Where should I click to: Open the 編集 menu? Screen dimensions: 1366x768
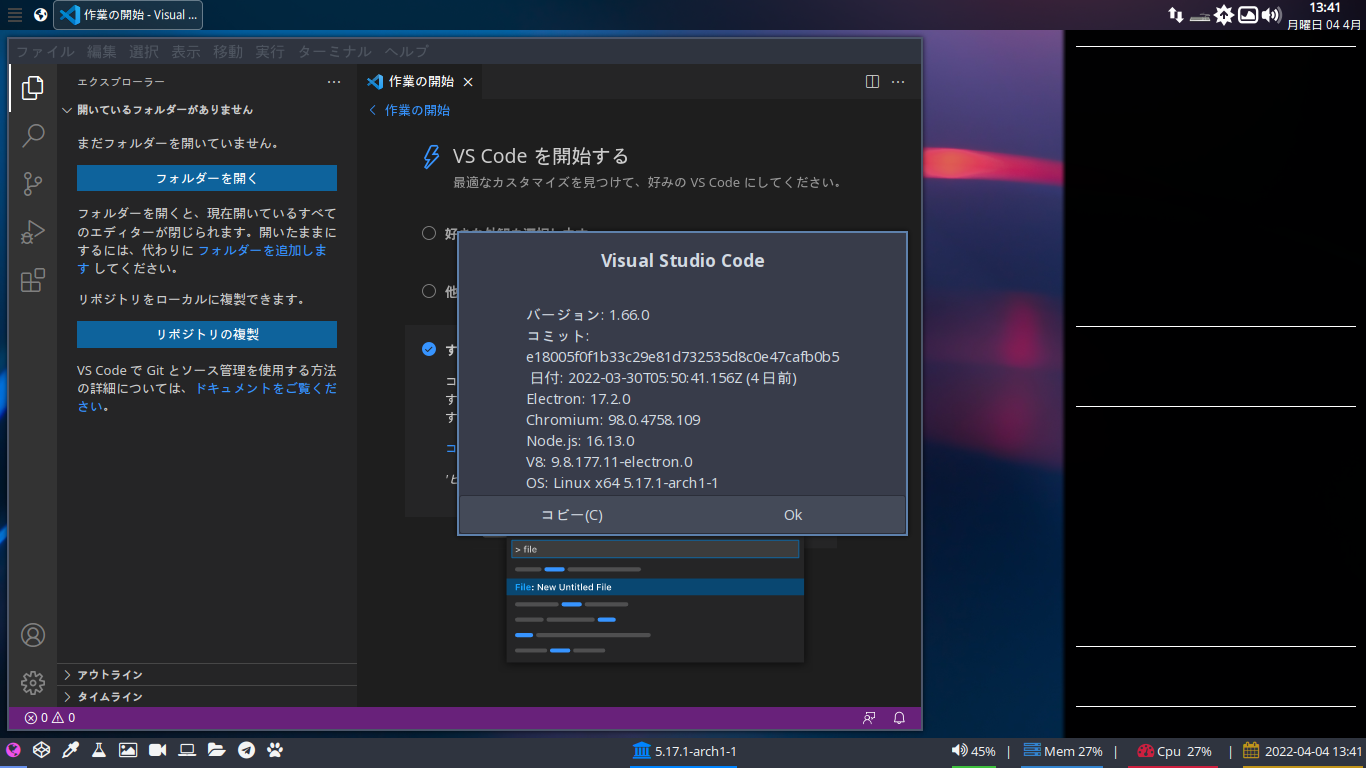pyautogui.click(x=102, y=52)
